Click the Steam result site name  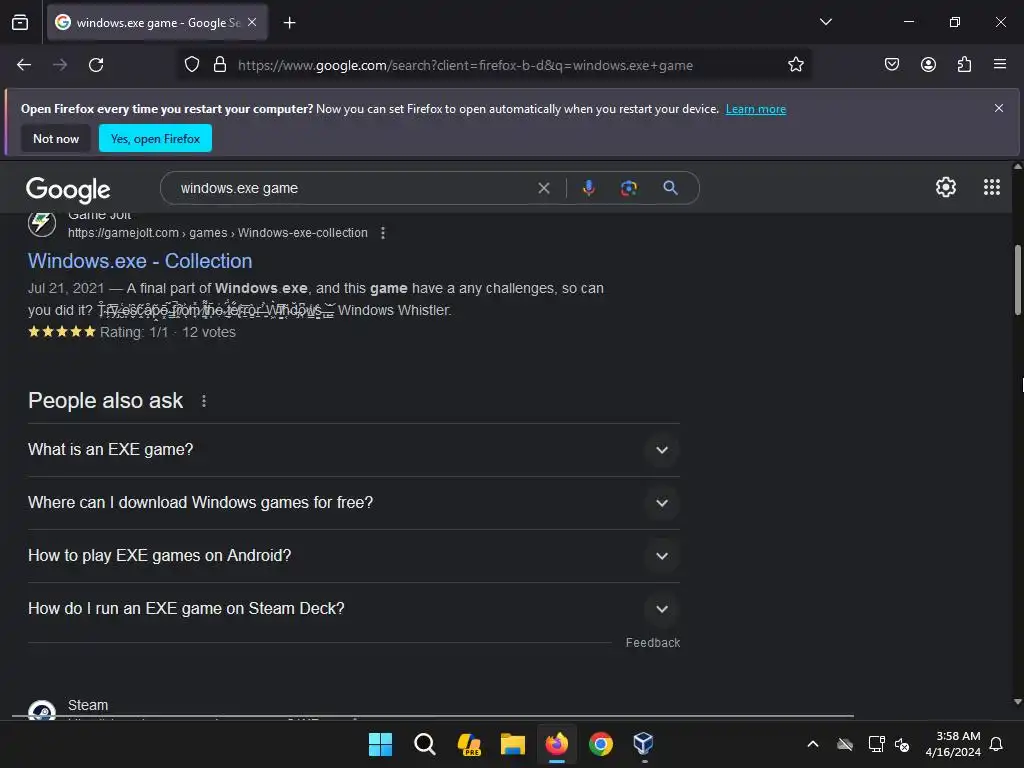pos(88,705)
